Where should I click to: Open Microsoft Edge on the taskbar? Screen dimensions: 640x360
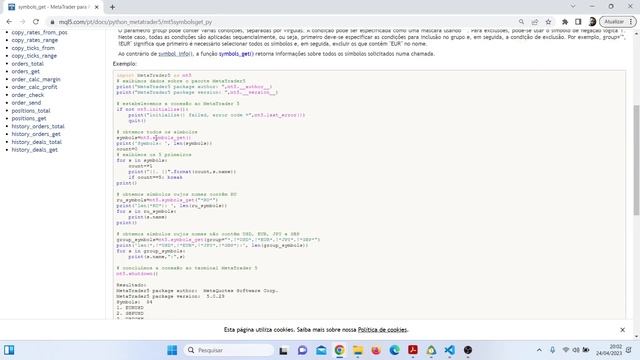tap(394, 350)
